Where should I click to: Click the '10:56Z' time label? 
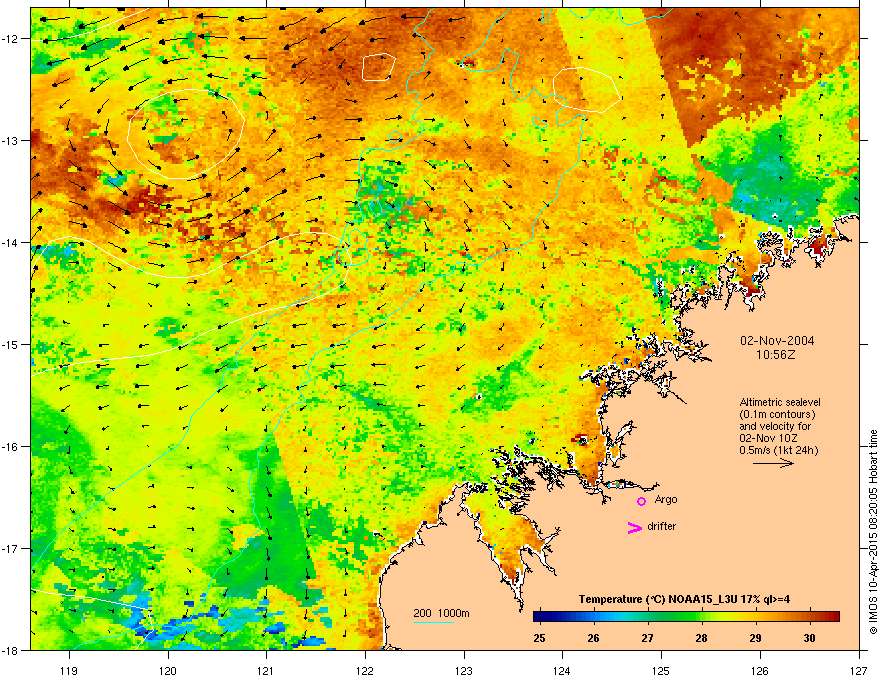(776, 355)
